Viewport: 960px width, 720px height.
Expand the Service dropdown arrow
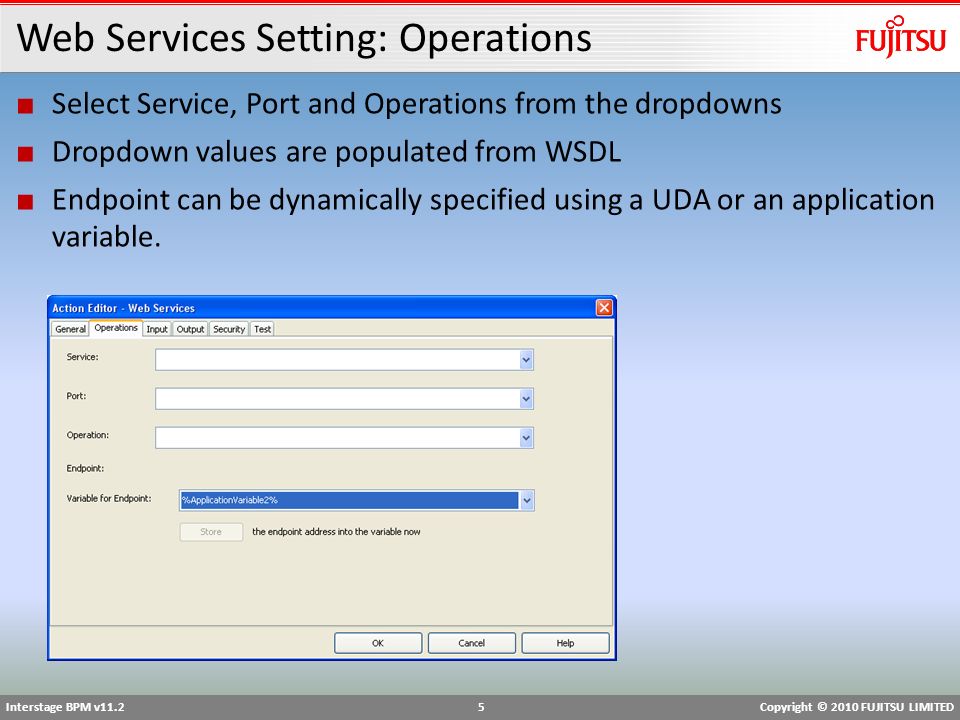coord(526,360)
